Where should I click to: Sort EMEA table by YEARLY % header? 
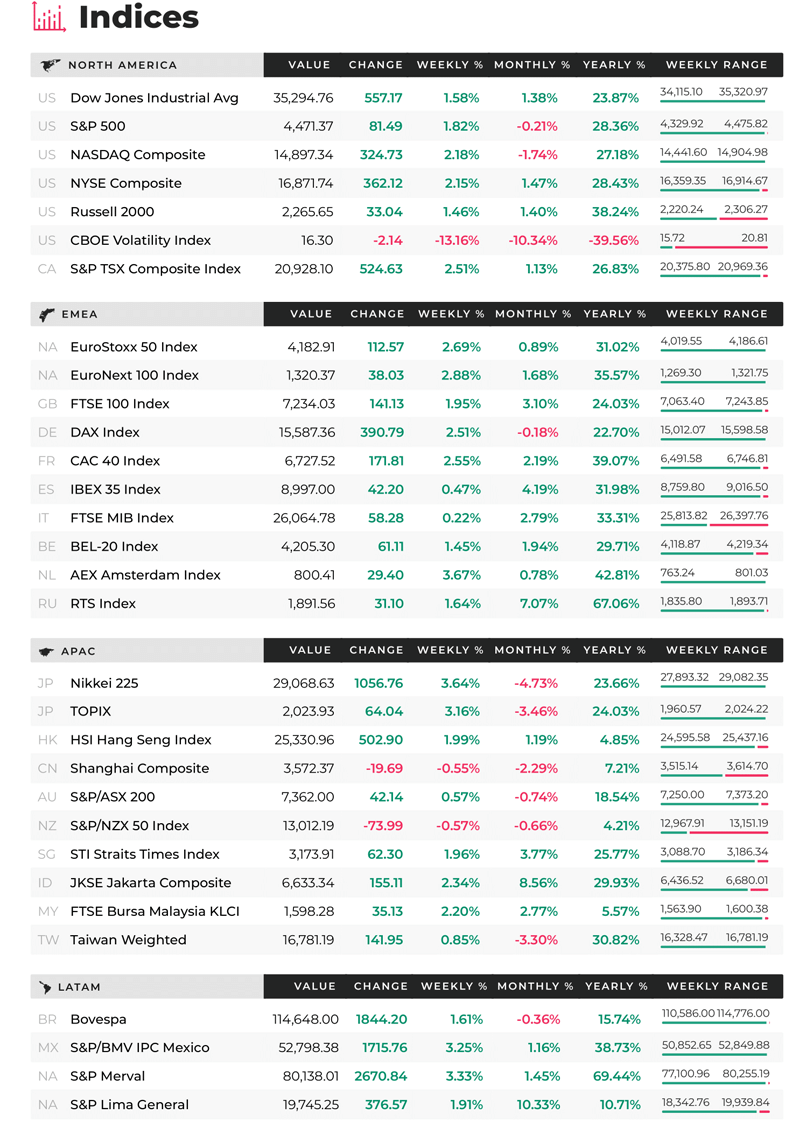pos(615,314)
